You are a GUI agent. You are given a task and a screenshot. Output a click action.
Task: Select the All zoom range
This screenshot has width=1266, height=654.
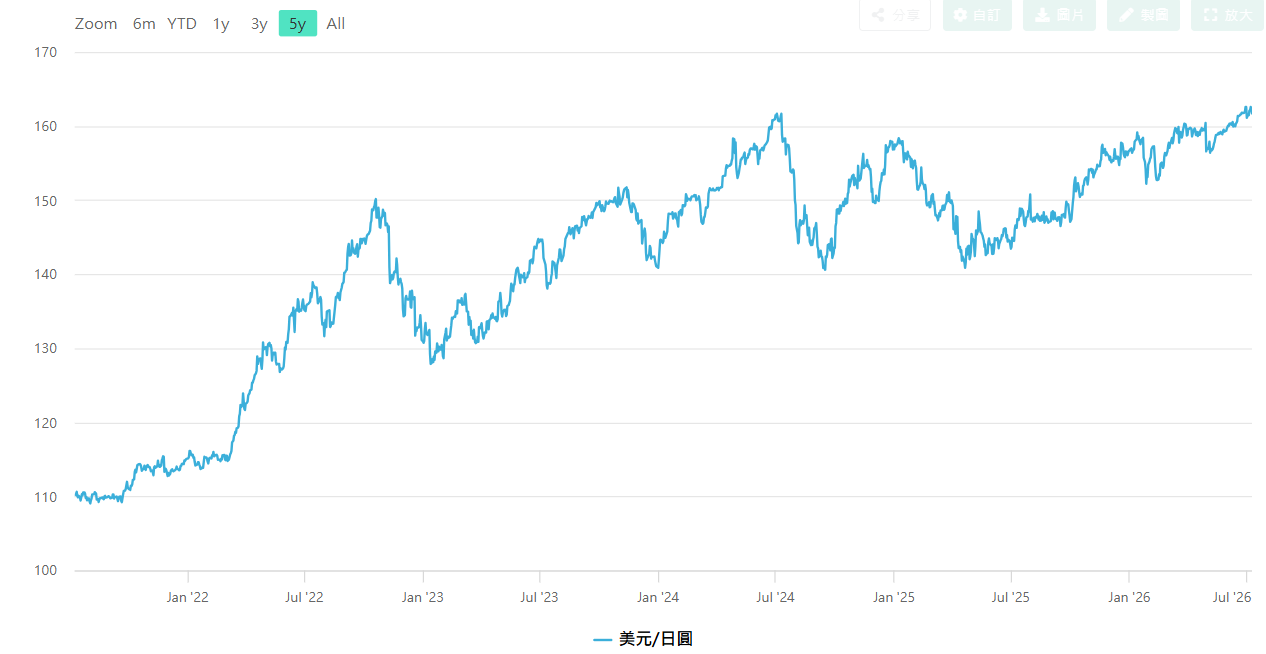pos(336,24)
